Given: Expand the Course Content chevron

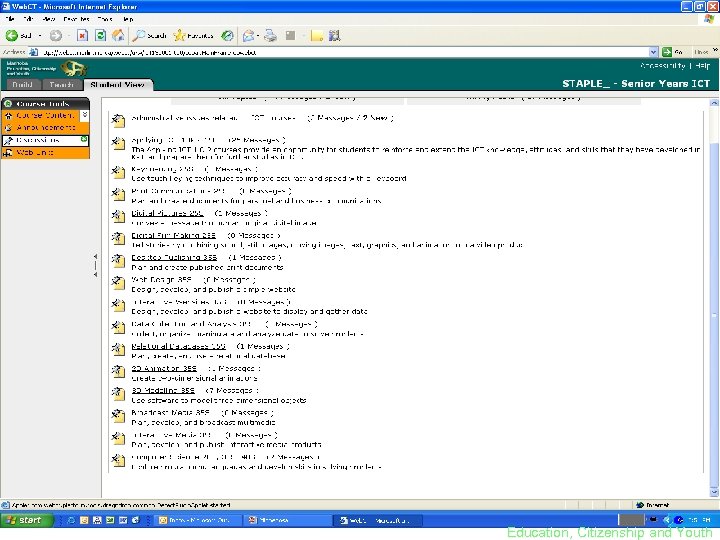Looking at the screenshot, I should click(x=84, y=114).
